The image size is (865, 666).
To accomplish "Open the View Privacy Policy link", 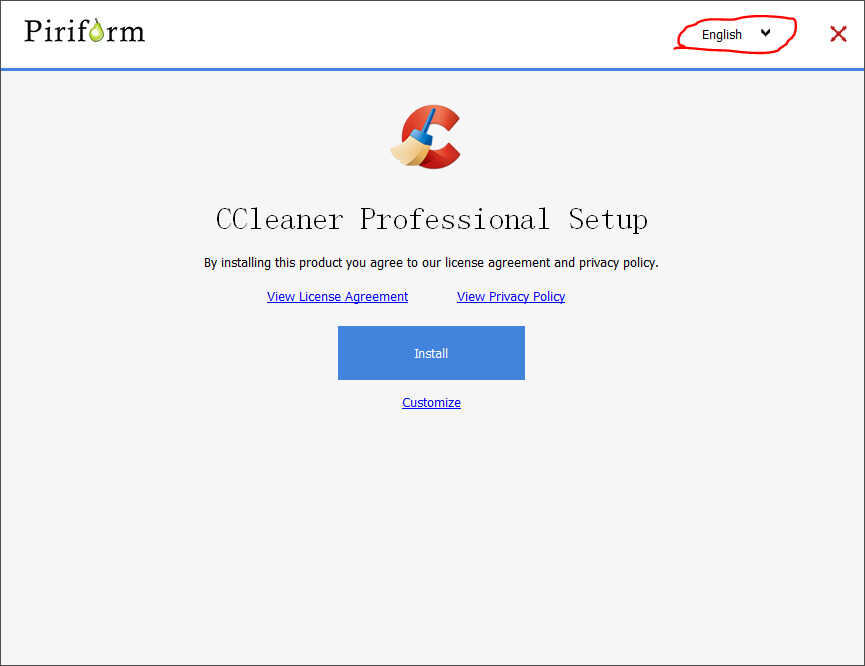I will pos(511,297).
